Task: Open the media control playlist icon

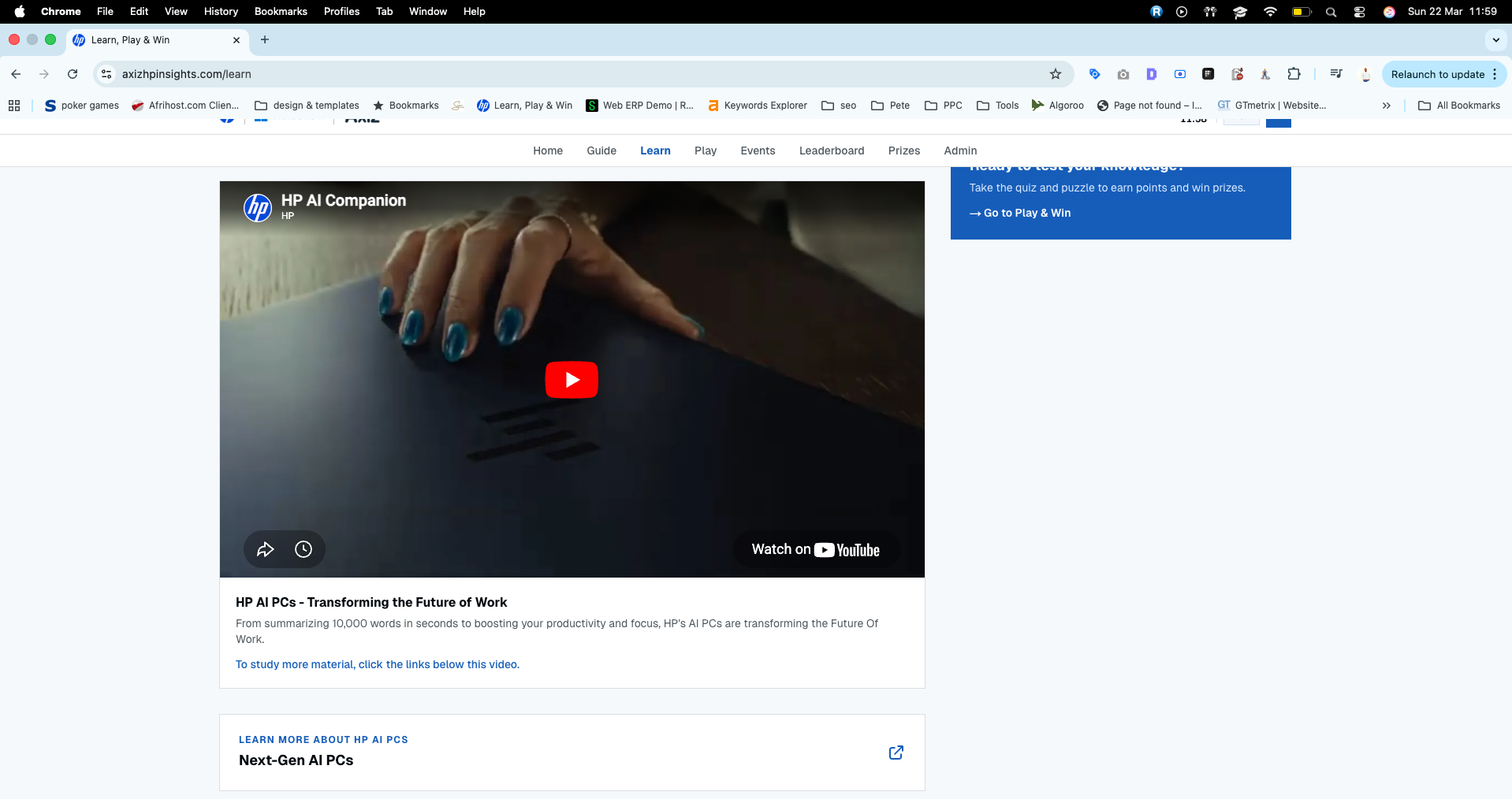Action: tap(1336, 74)
